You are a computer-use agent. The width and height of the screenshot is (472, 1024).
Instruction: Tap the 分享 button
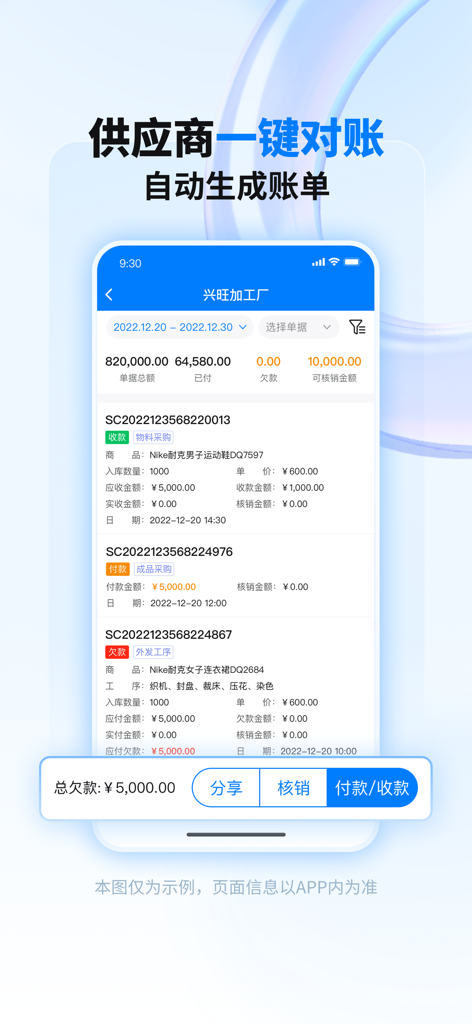click(226, 788)
